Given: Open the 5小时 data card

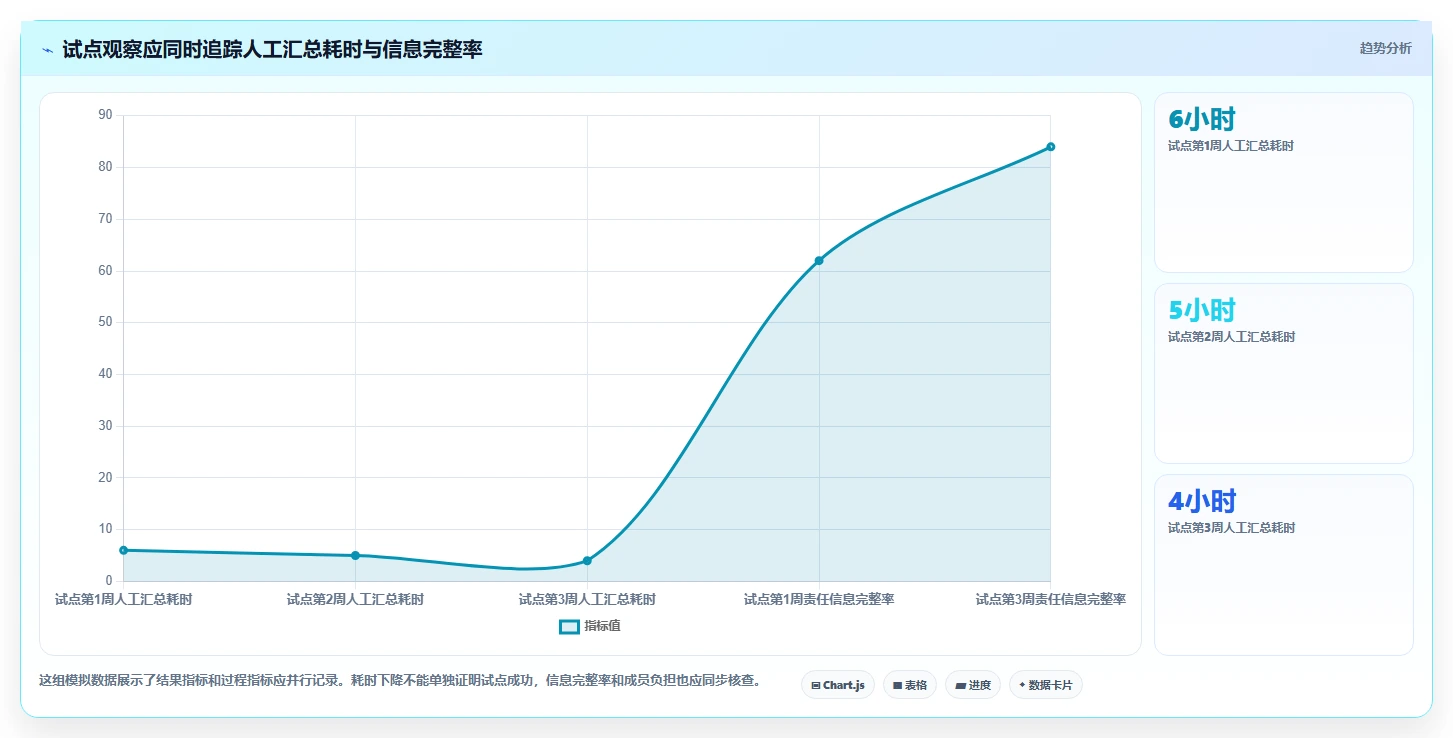Looking at the screenshot, I should point(1284,373).
